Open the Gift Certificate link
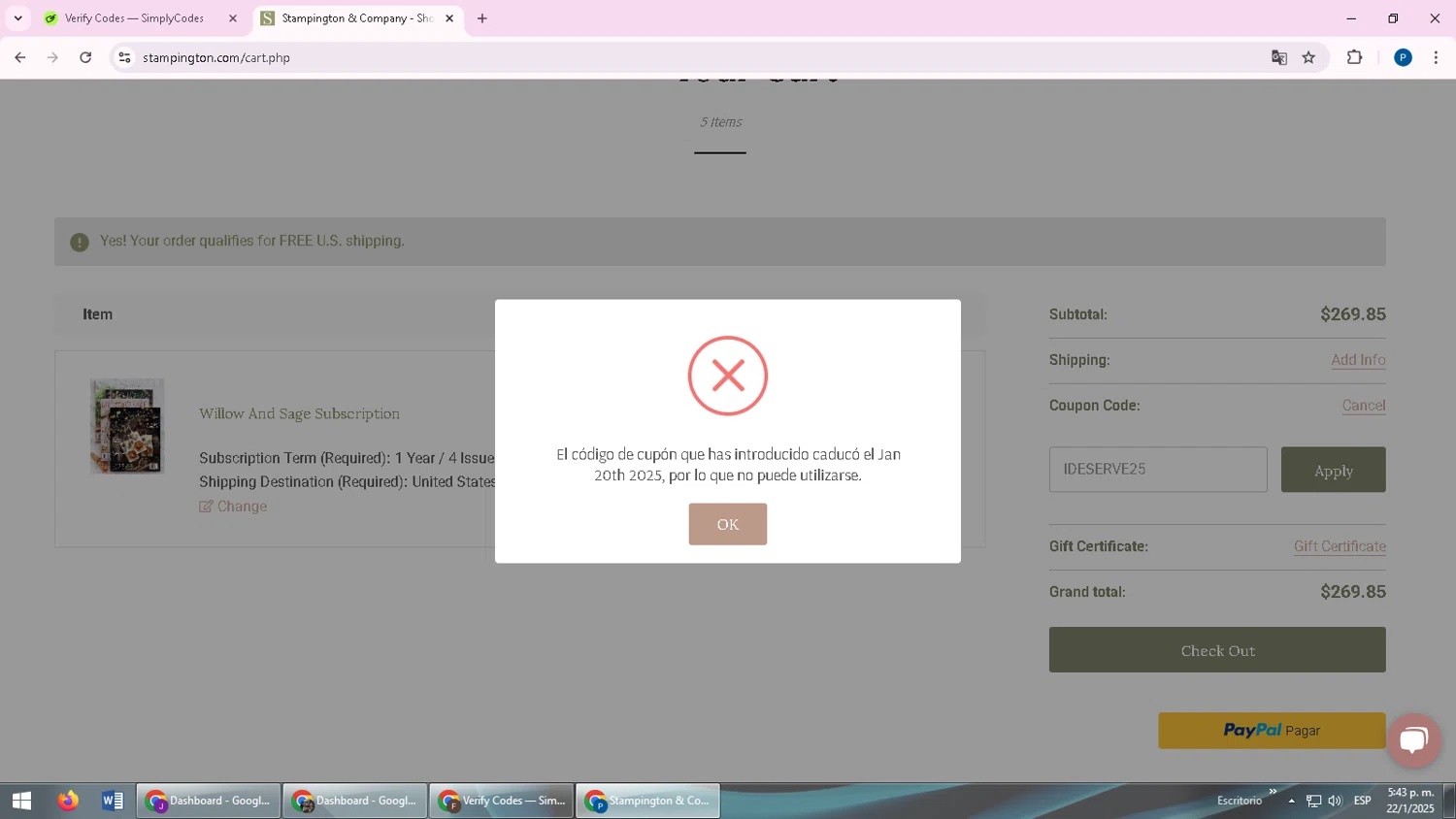 coord(1340,546)
